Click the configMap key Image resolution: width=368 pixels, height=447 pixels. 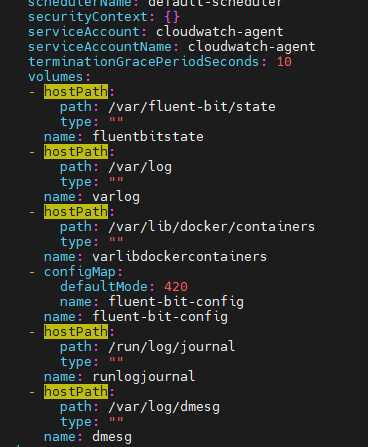click(80, 272)
